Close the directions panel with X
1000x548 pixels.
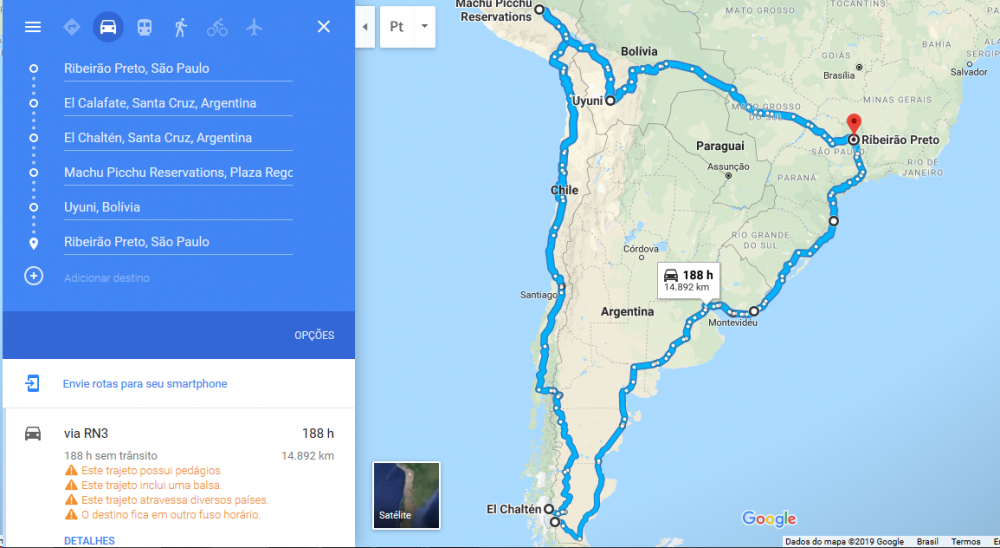click(324, 27)
